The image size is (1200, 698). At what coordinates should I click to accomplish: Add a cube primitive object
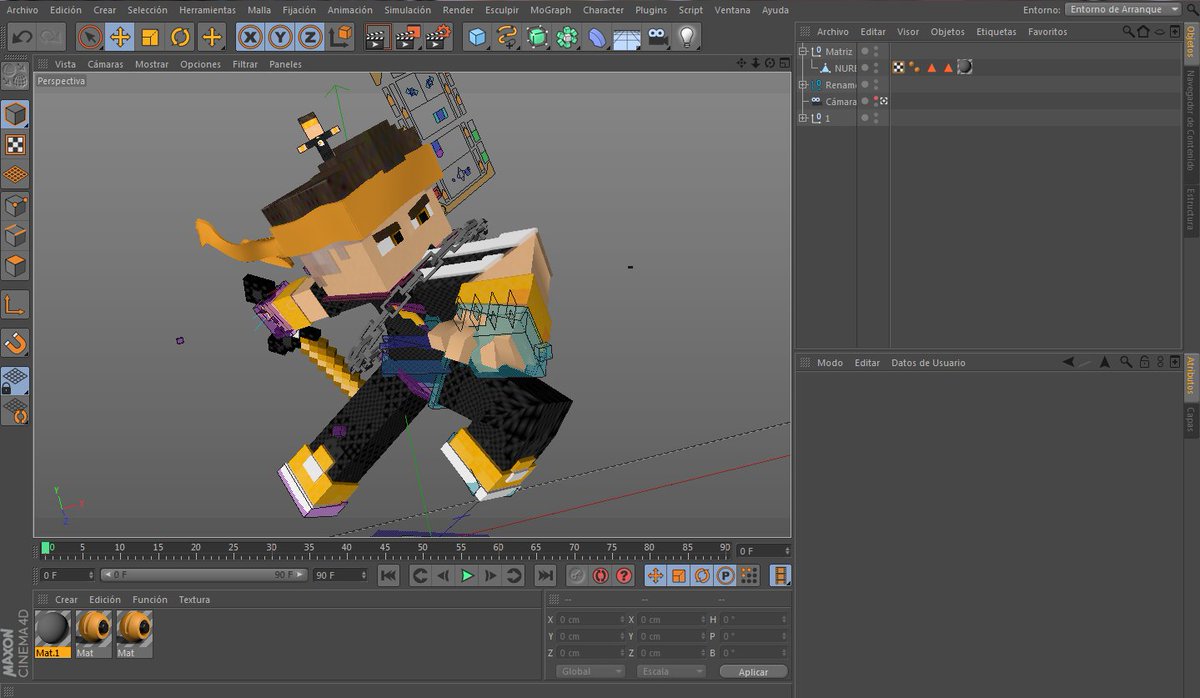tap(477, 38)
